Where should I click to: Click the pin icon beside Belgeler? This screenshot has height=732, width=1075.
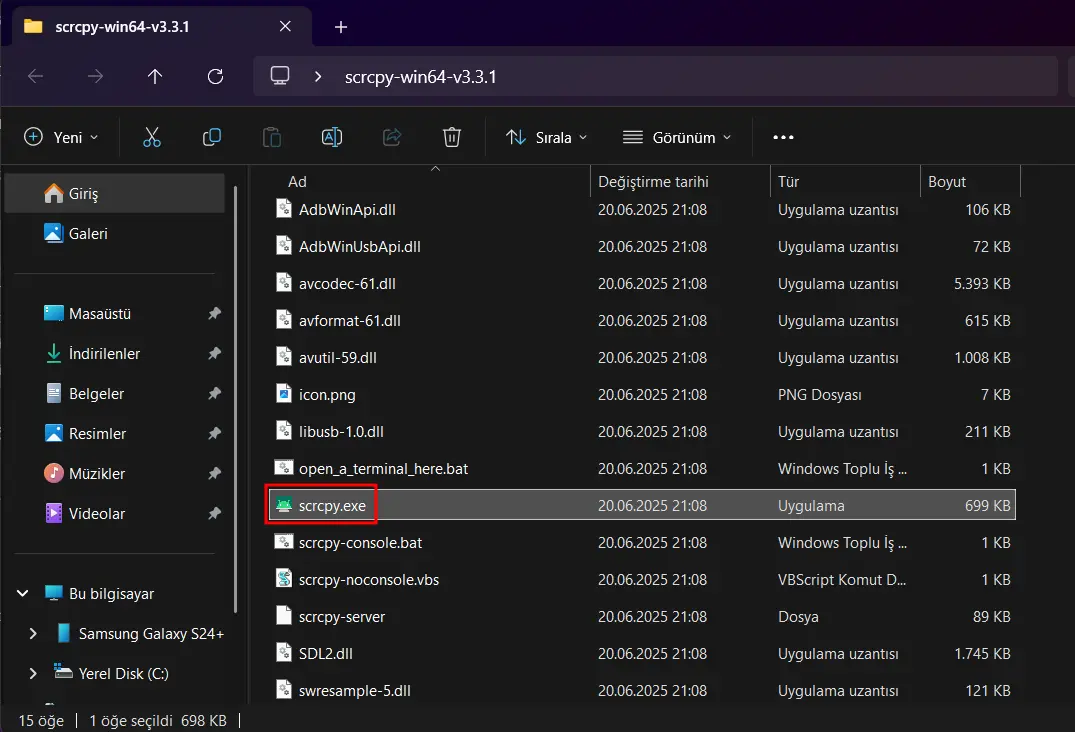tap(215, 393)
